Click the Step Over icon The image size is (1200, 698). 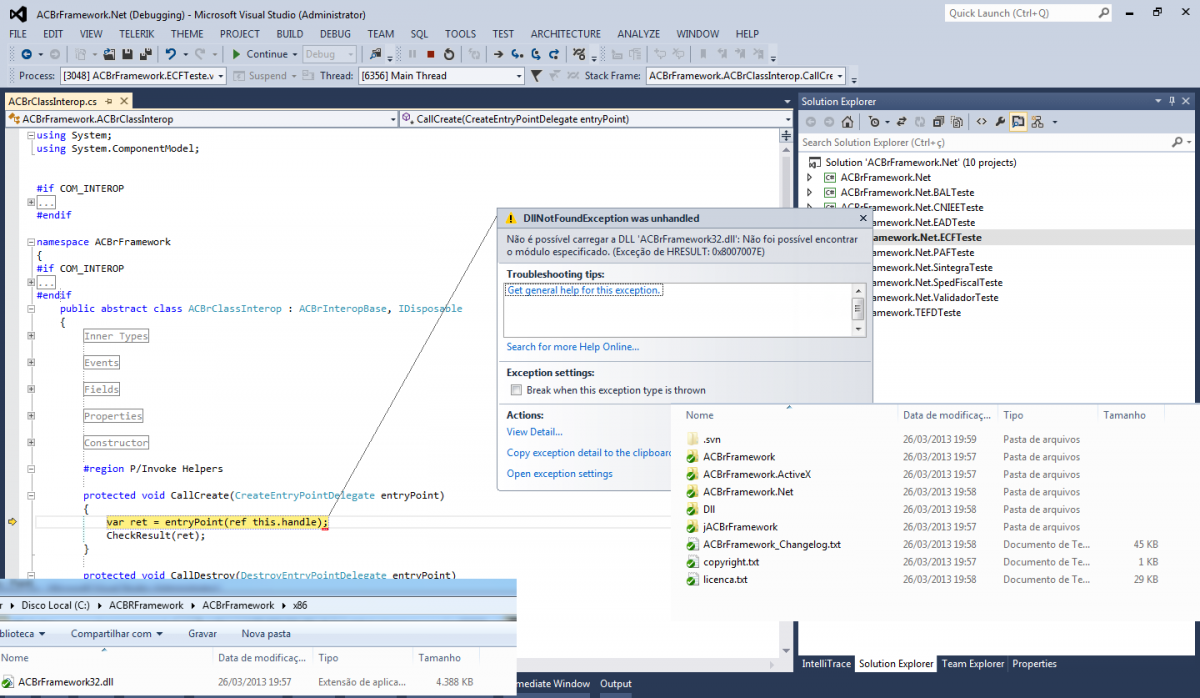coord(536,54)
